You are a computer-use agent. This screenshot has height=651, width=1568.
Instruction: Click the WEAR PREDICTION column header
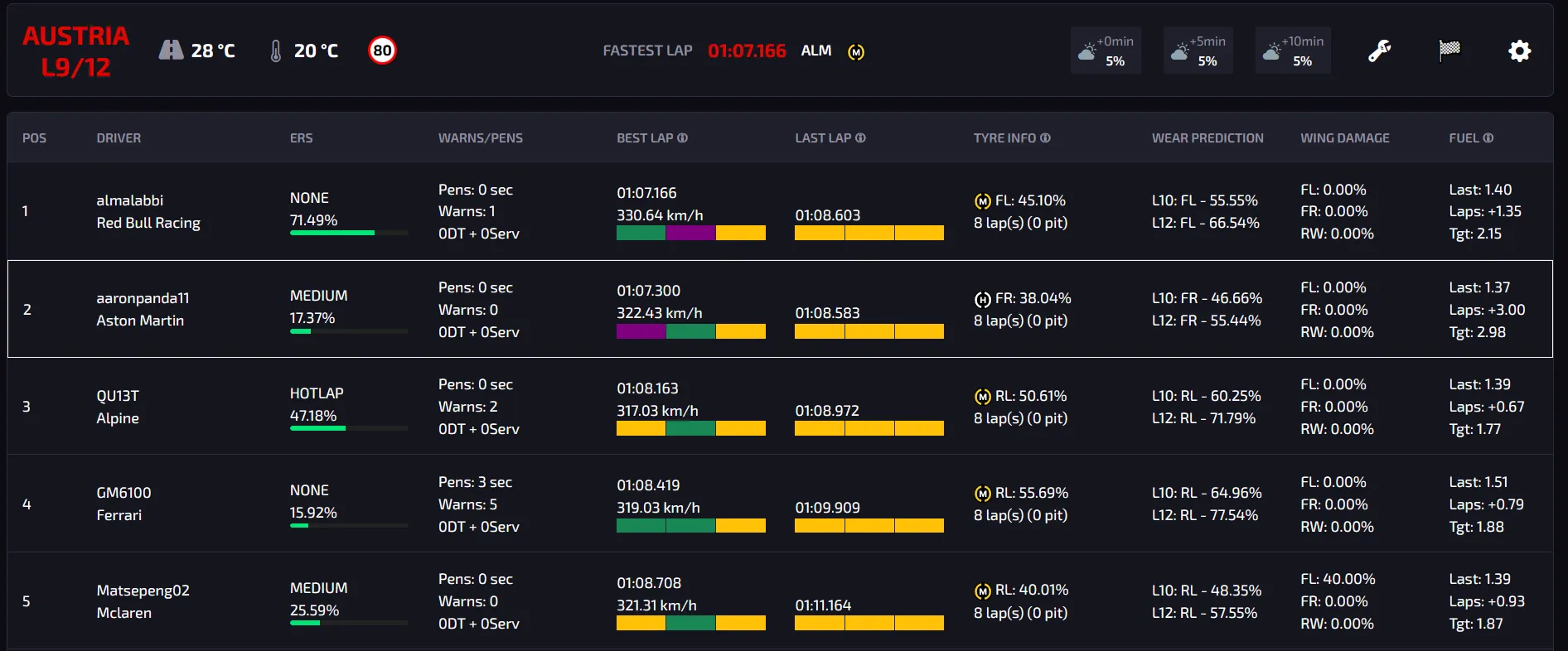click(1207, 138)
